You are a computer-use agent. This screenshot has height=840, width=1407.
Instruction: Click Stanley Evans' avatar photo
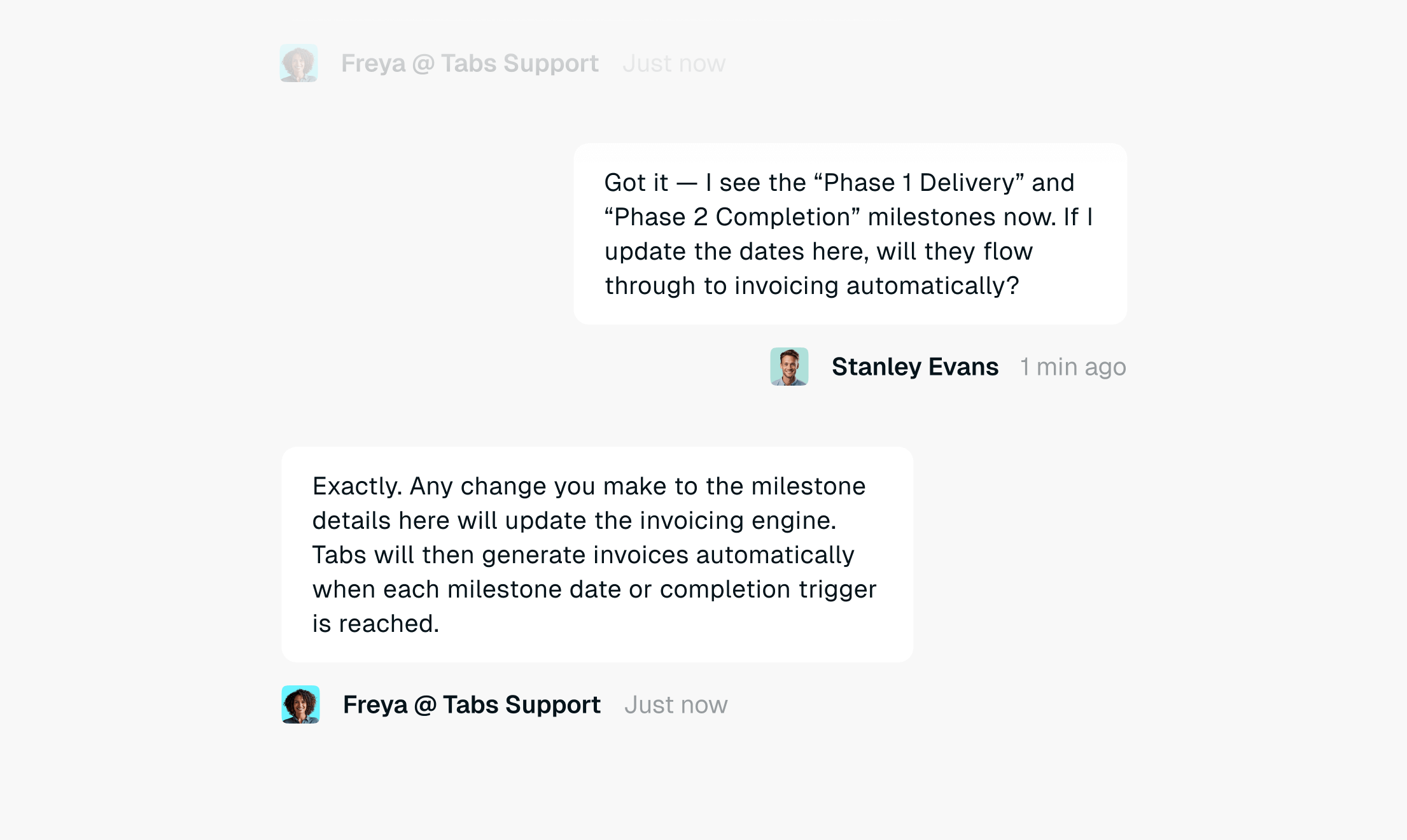(789, 367)
